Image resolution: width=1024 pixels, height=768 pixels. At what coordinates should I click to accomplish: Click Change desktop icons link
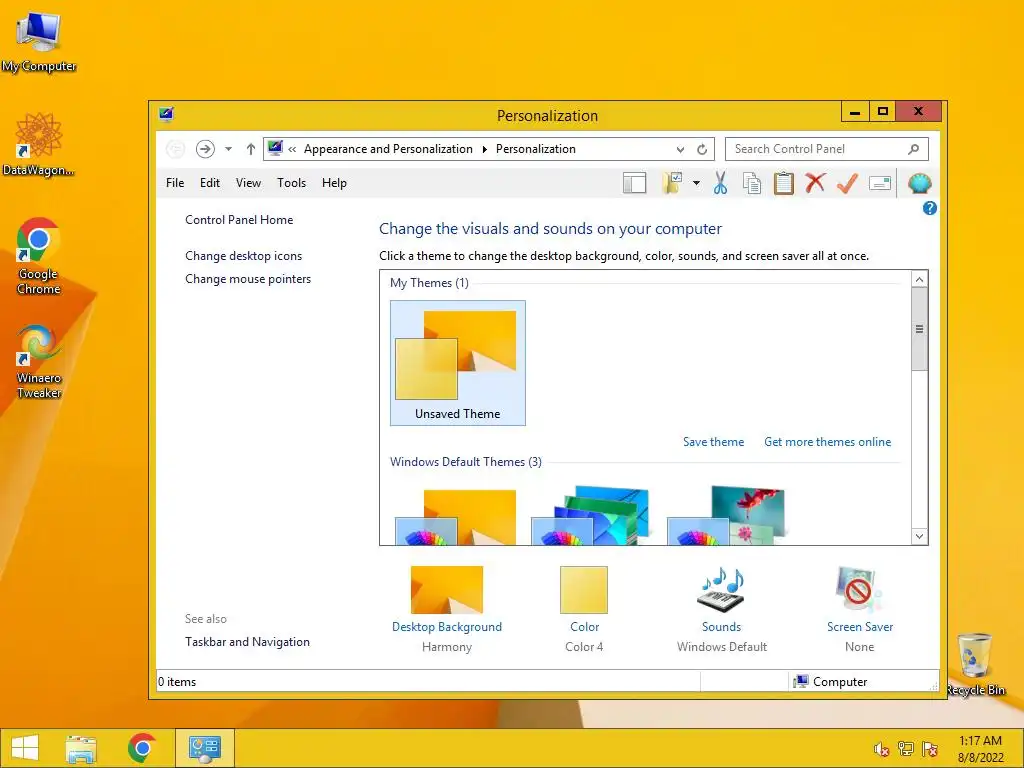click(x=244, y=256)
